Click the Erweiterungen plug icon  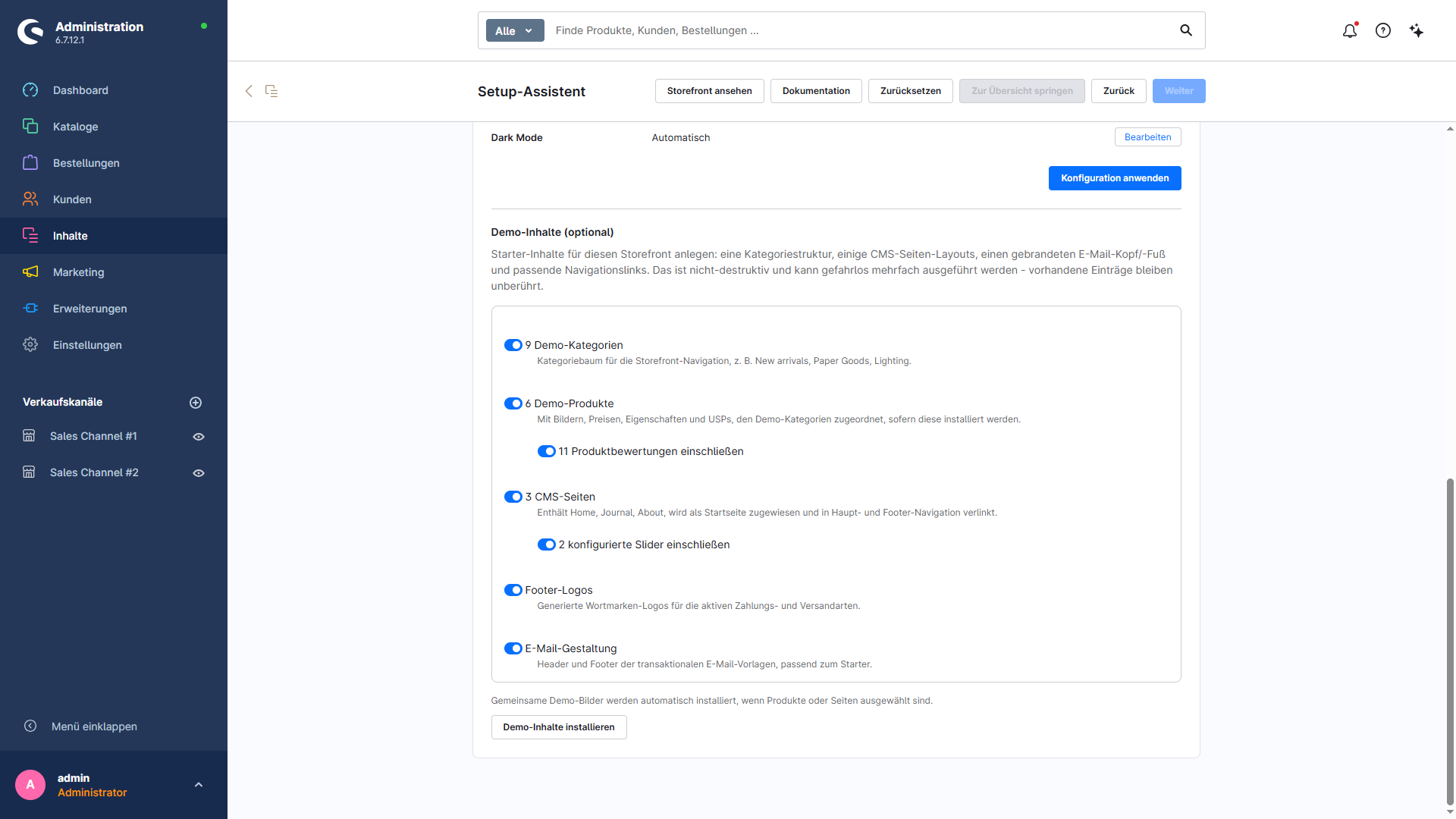pos(30,309)
